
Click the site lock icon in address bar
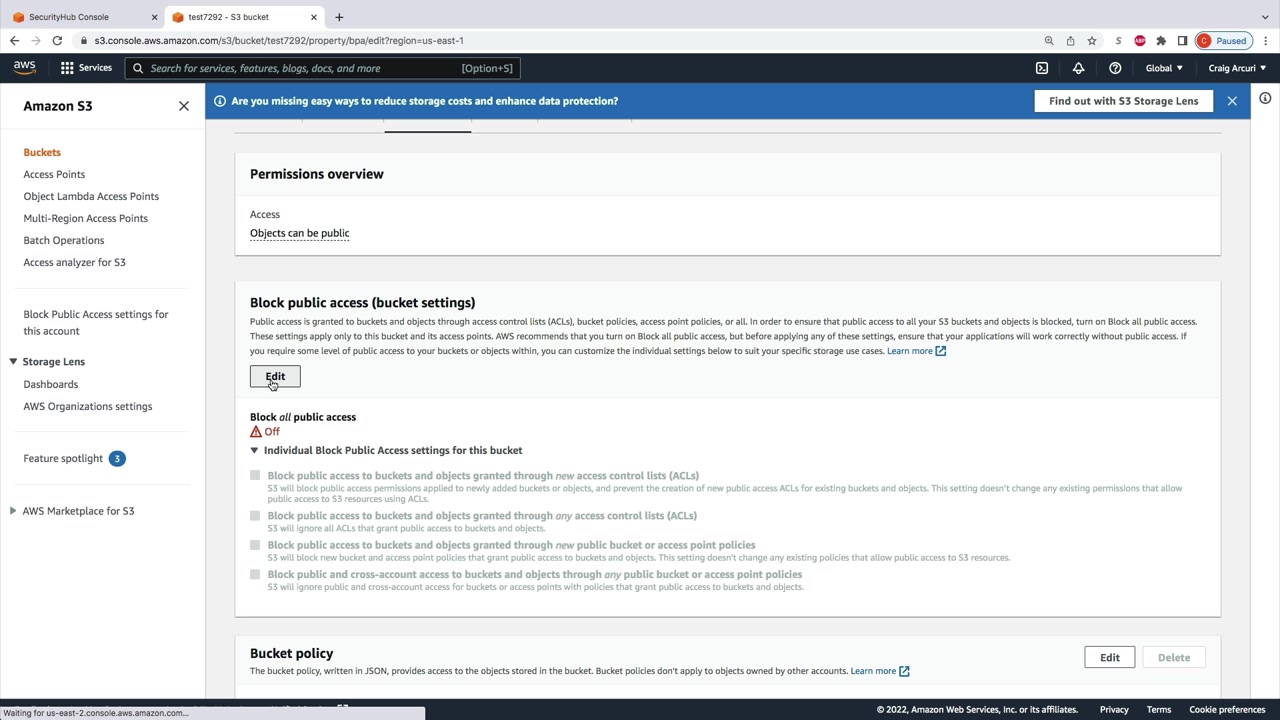84,41
